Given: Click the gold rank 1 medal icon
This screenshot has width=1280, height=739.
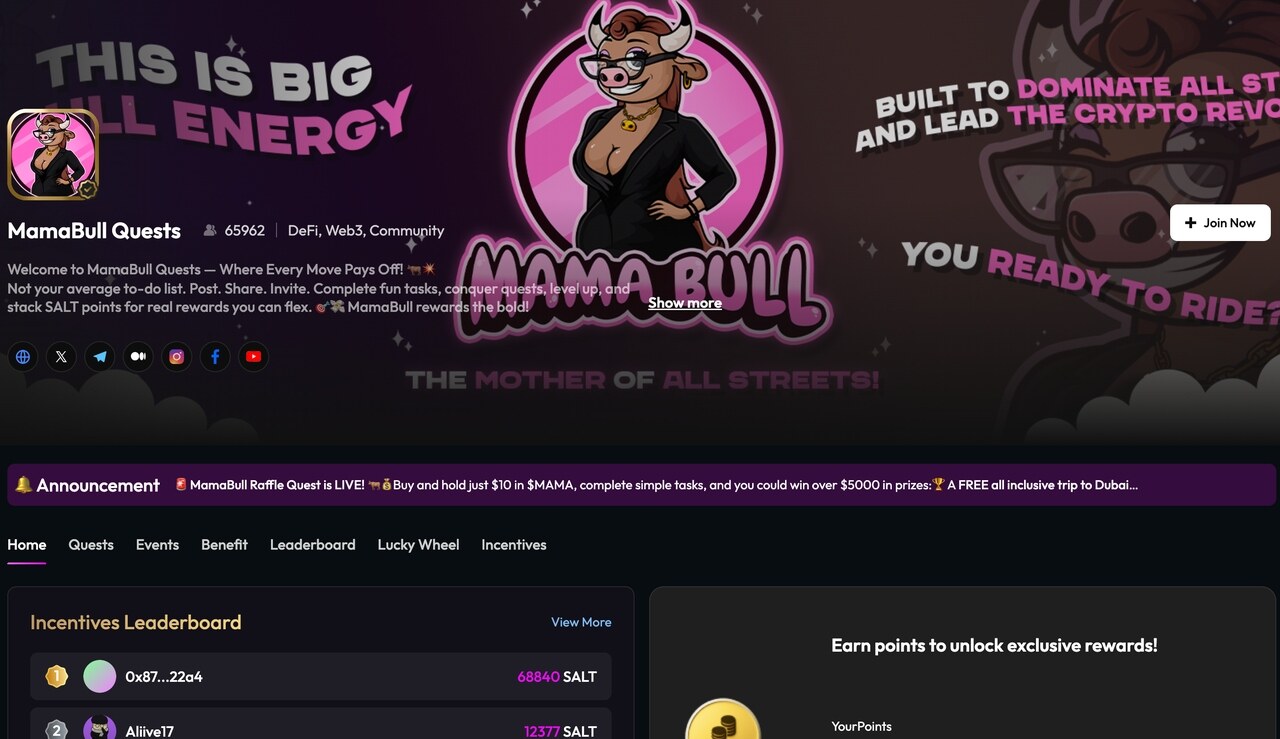Looking at the screenshot, I should tap(57, 677).
